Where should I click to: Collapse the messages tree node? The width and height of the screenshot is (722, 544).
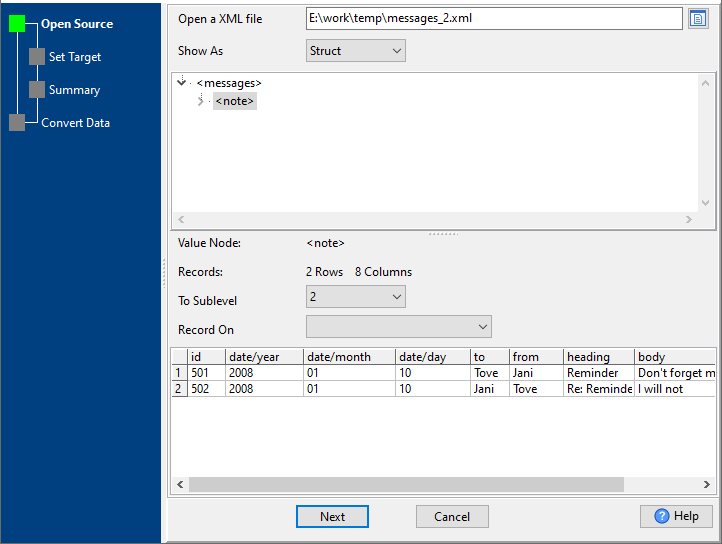181,83
